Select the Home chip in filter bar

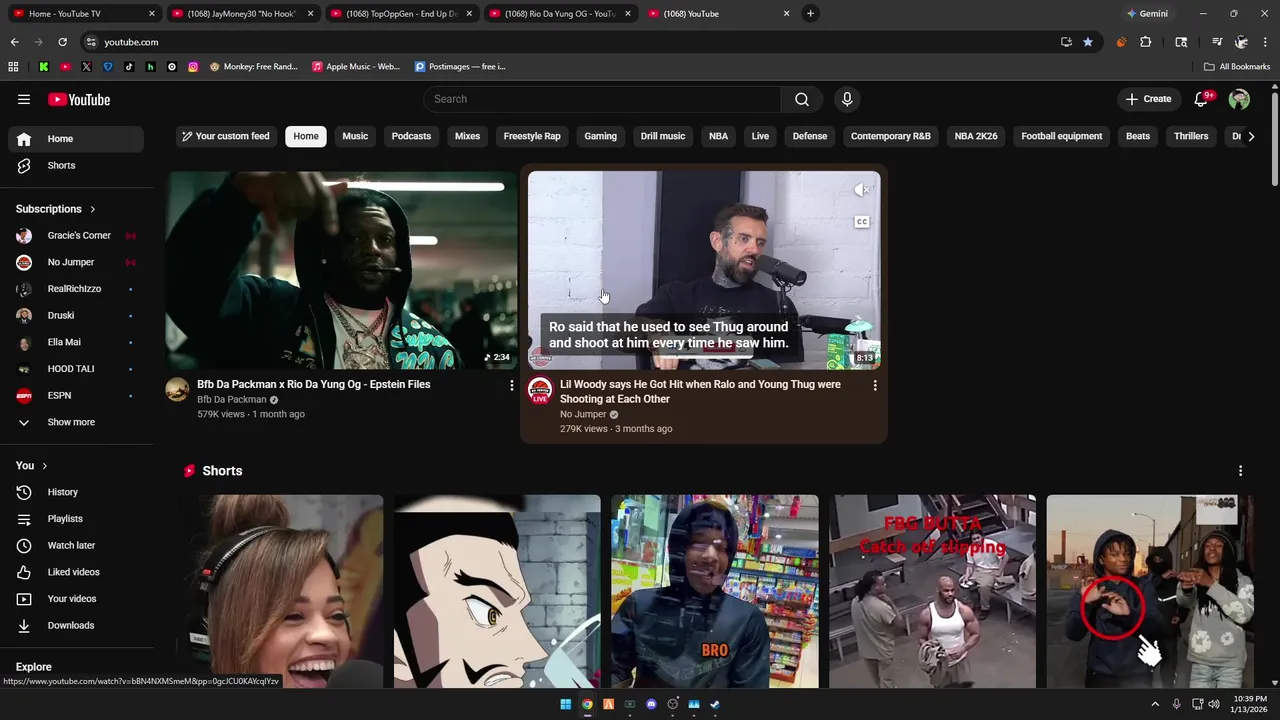(x=306, y=136)
